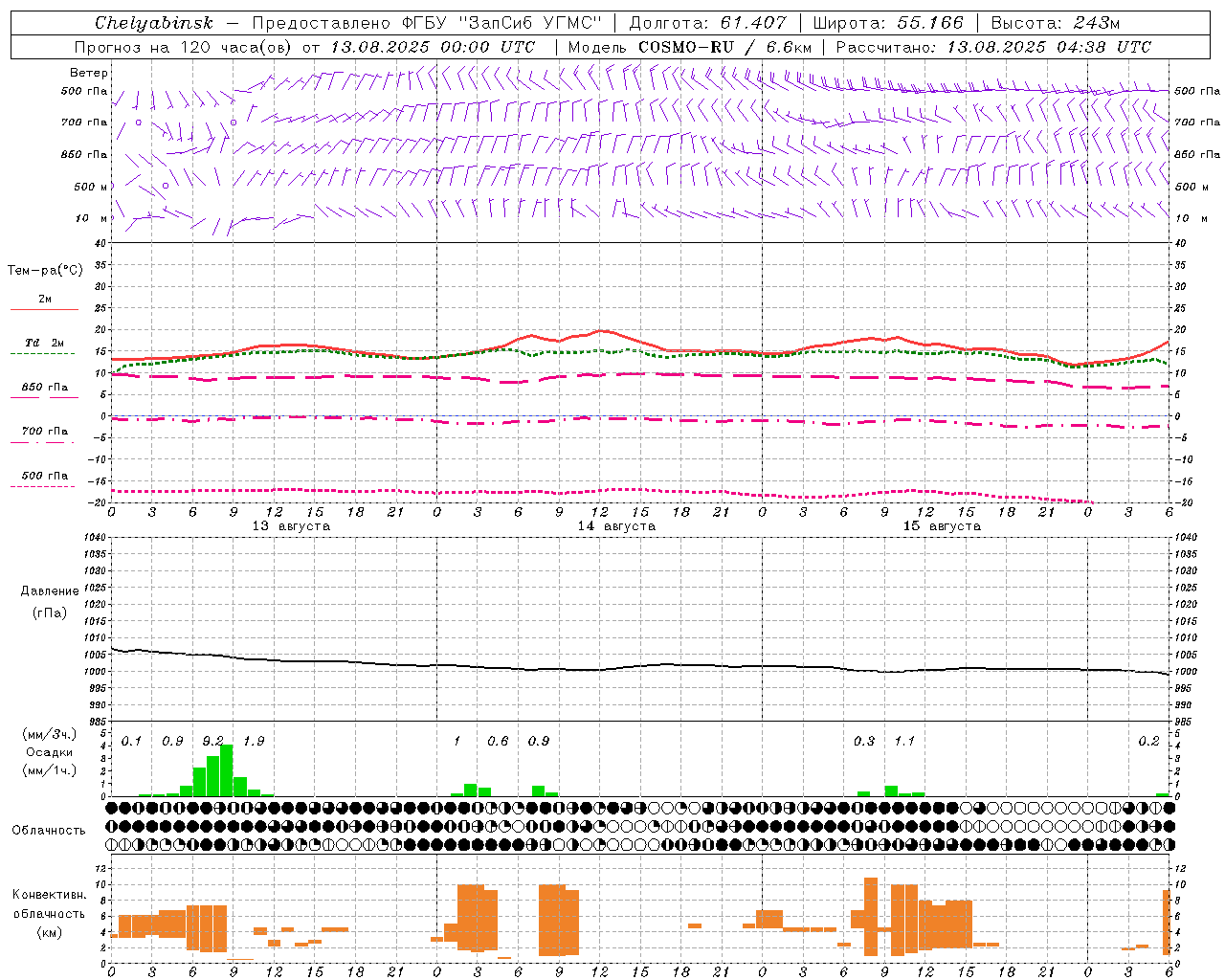This screenshot has height=980, width=1225.
Task: Click the tallest orange convective cloud bar
Action: [871, 917]
